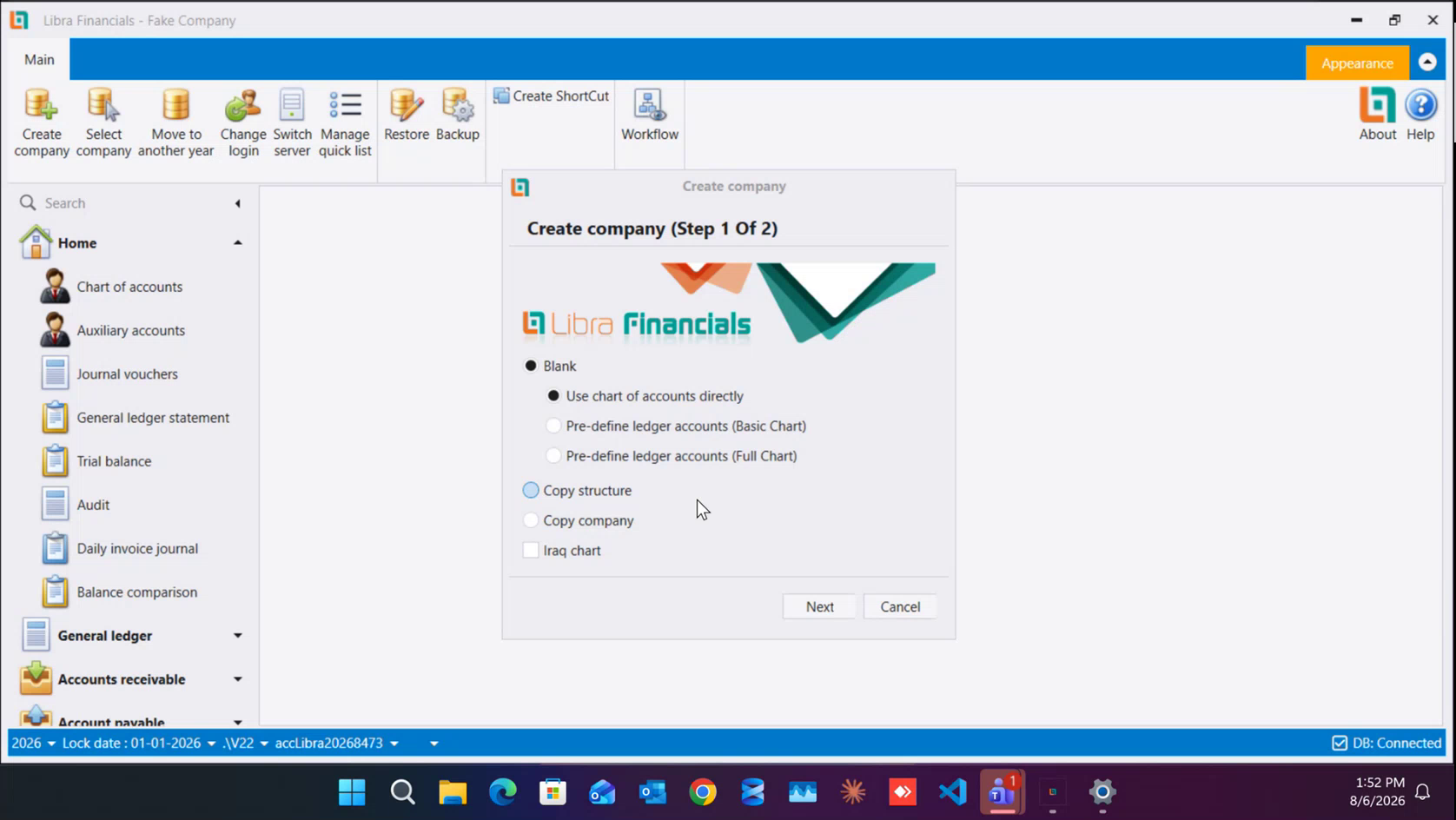Open the notifications bell in taskbar

[x=1423, y=791]
